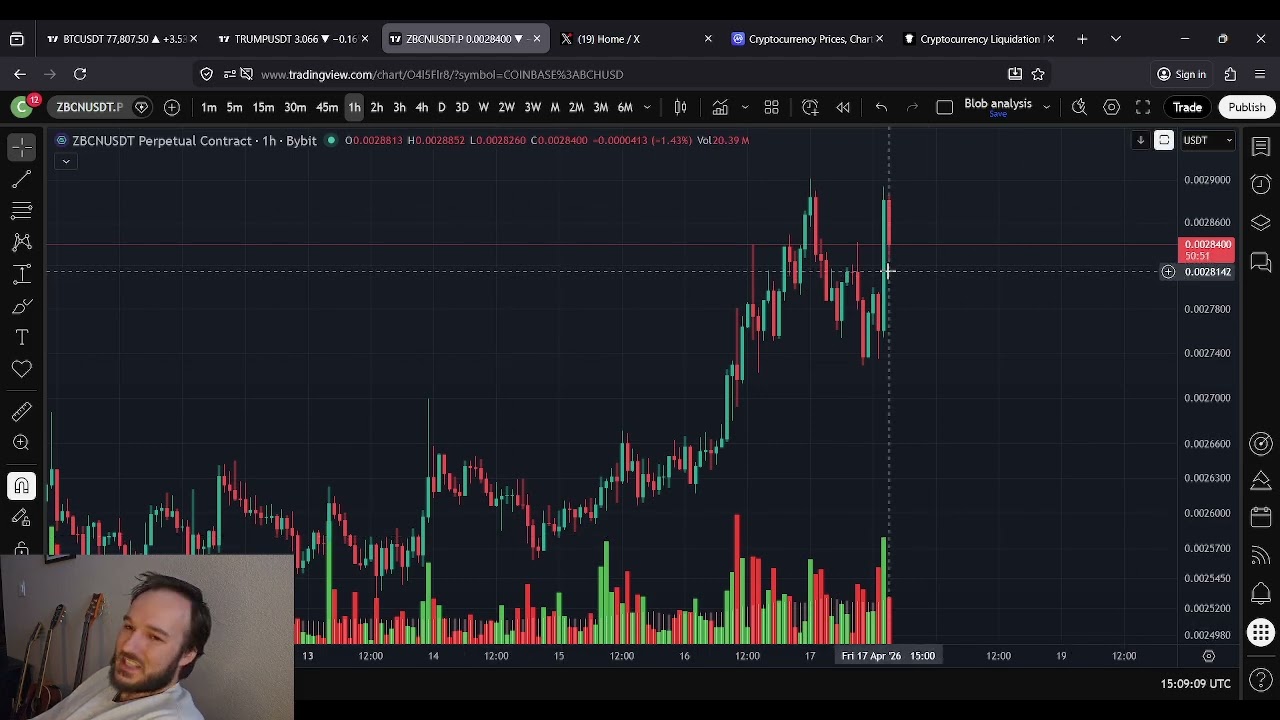Open the forecasting and measurement tools

pyautogui.click(x=21, y=275)
